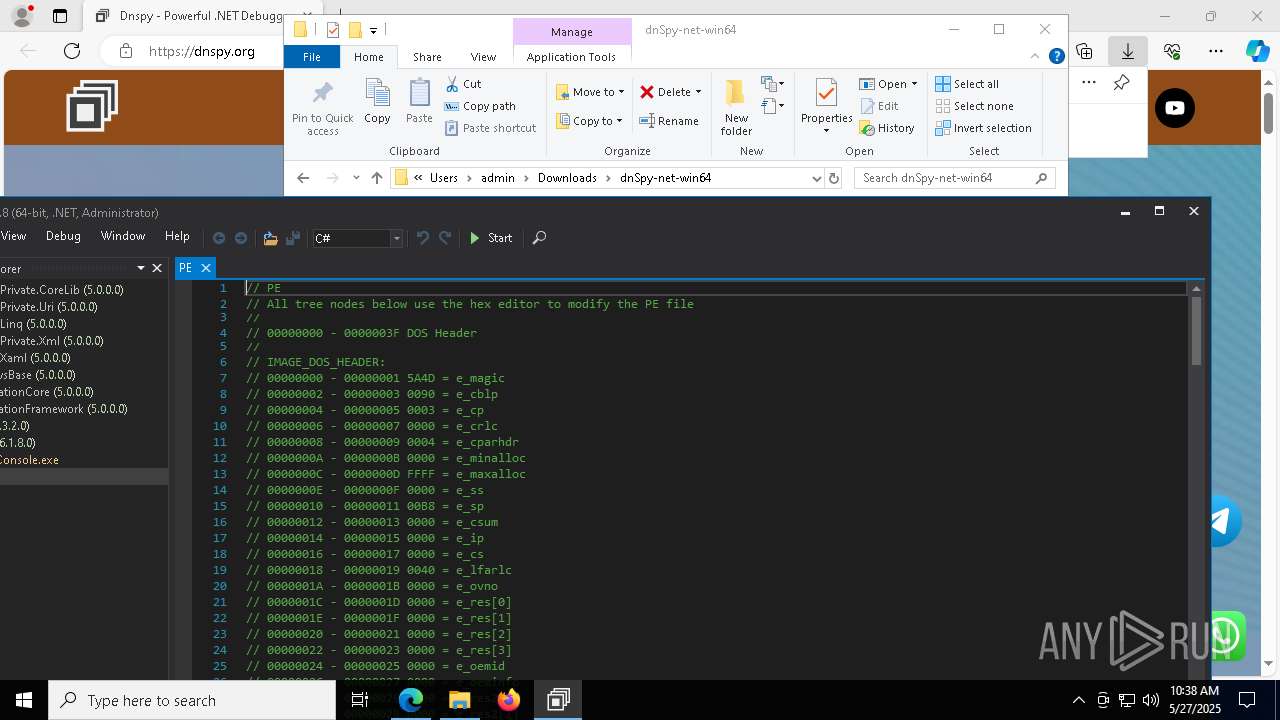Open File tab in File Explorer ribbon

(312, 57)
